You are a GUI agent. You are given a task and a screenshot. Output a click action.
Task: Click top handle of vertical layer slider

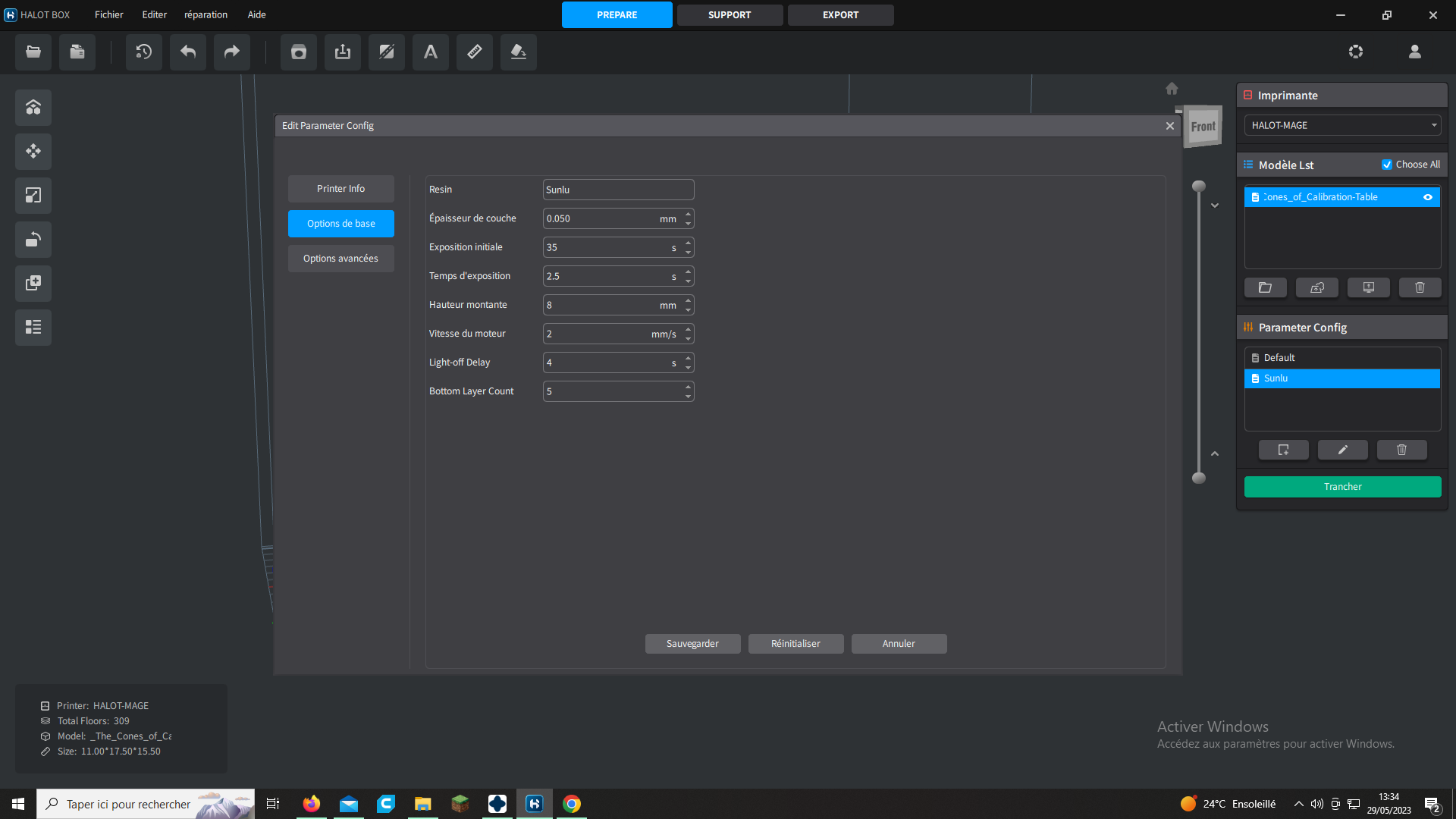[1199, 187]
